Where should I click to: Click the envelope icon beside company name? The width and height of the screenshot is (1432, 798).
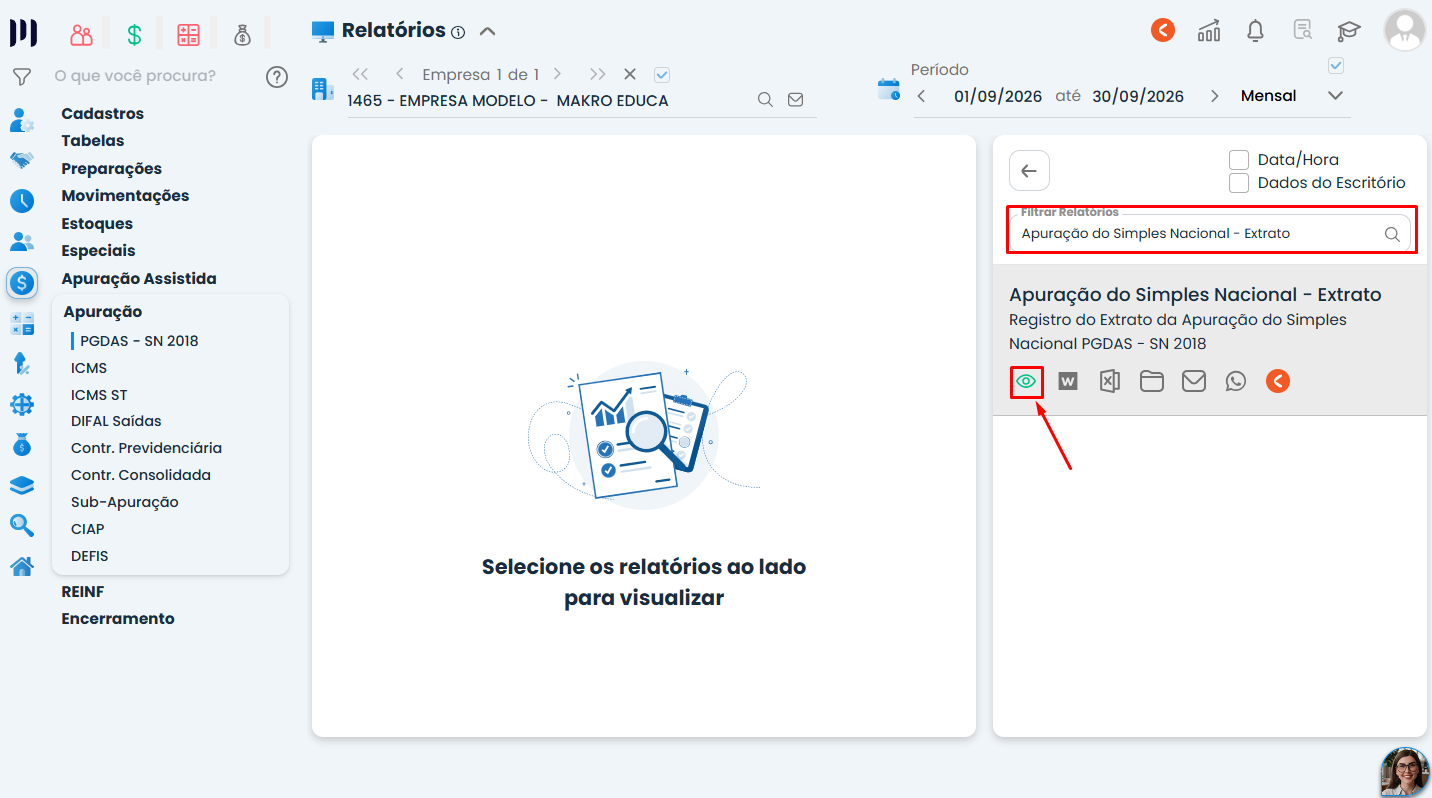click(795, 100)
